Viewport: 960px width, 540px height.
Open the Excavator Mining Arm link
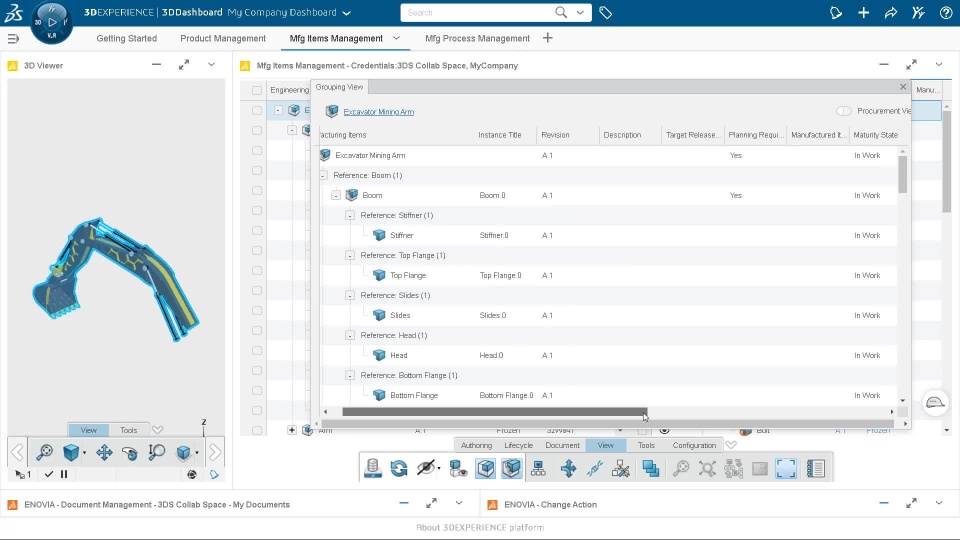coord(378,112)
